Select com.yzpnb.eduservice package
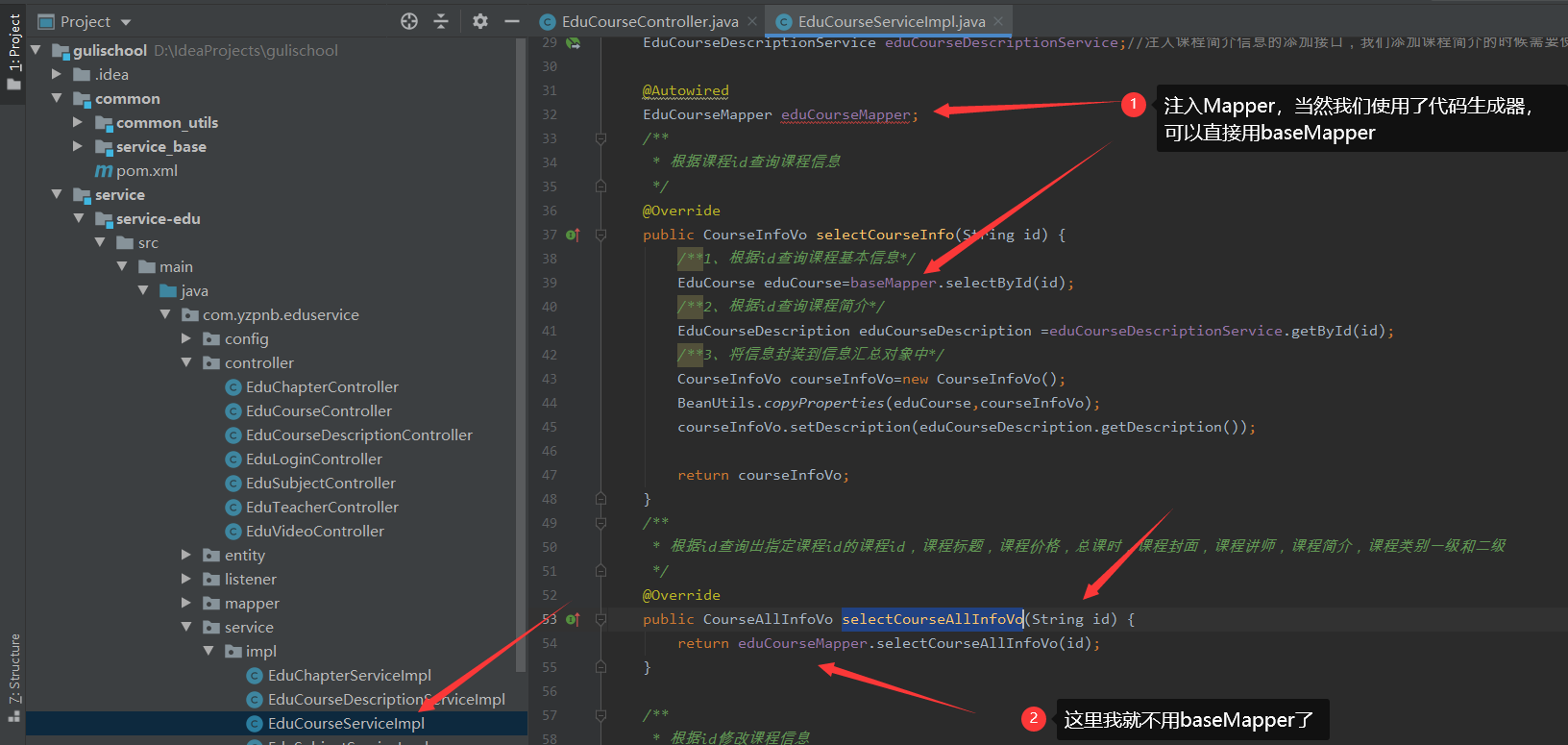1568x745 pixels. tap(281, 314)
